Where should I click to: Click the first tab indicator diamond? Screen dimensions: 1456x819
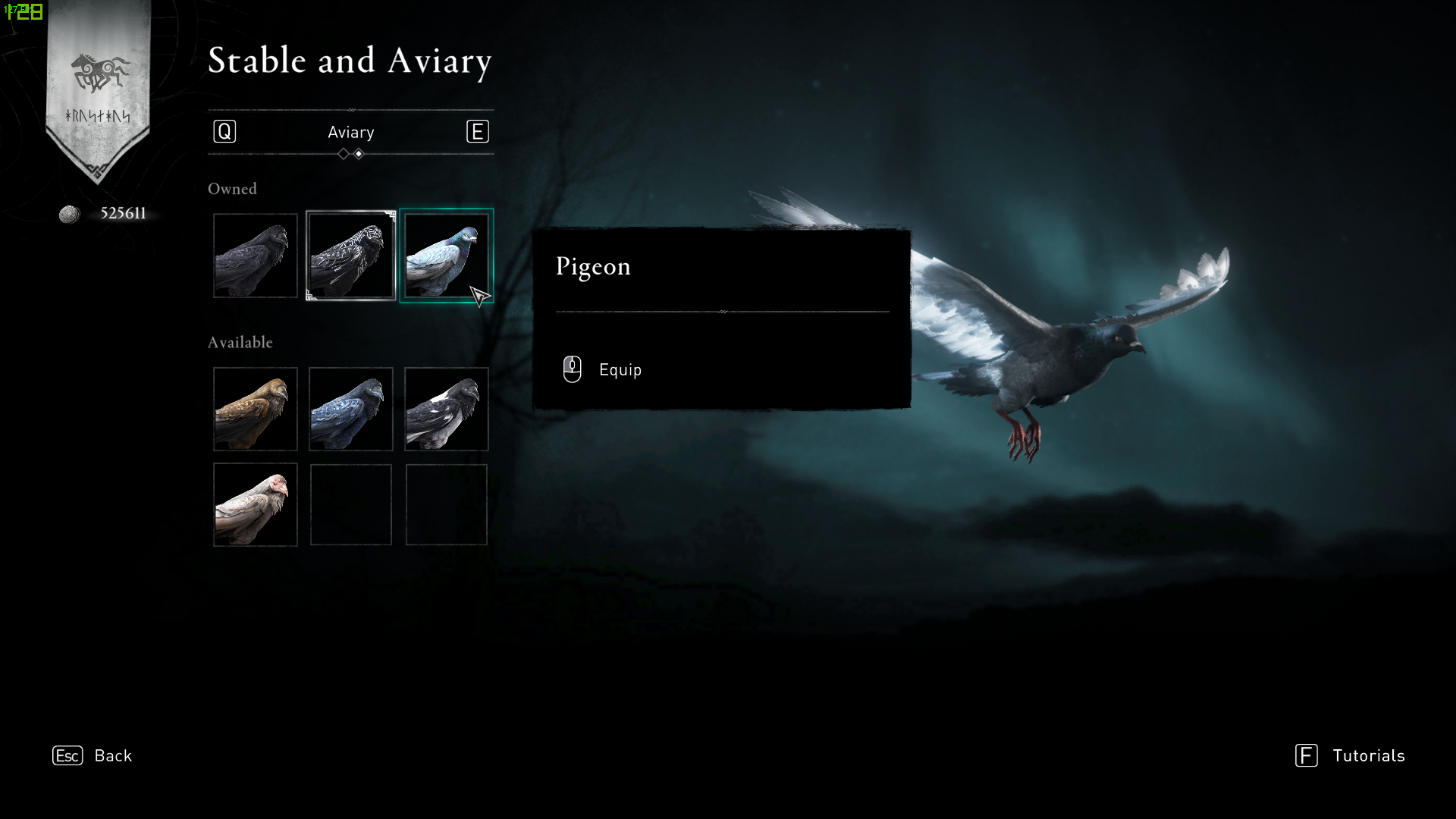tap(344, 154)
